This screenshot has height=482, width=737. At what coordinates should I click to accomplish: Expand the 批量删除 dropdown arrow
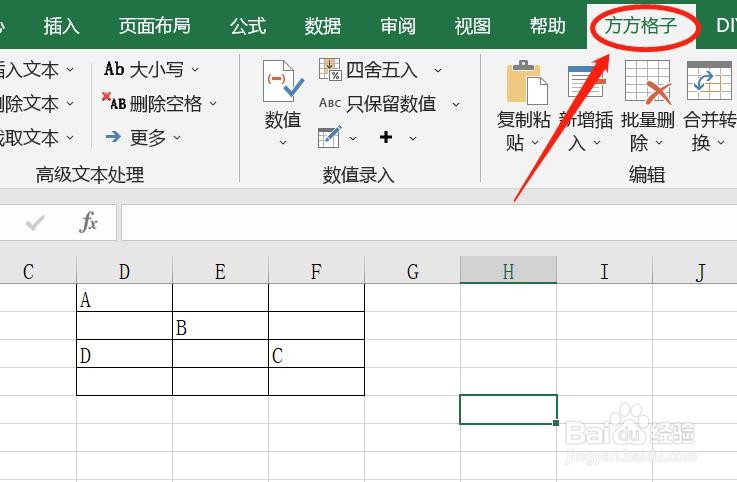pyautogui.click(x=659, y=142)
